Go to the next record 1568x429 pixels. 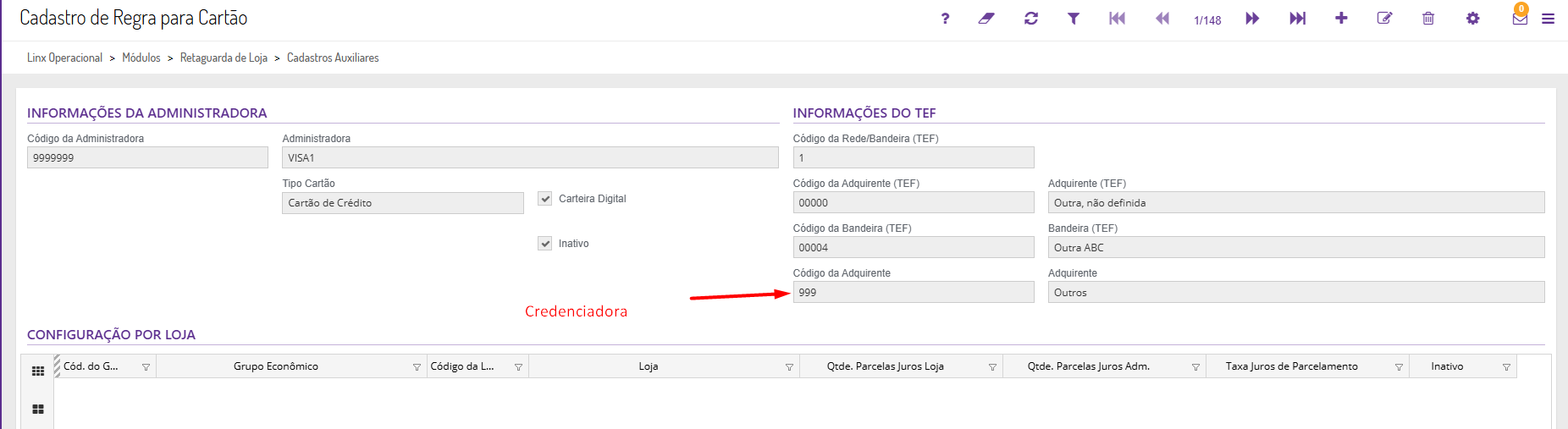tap(1252, 19)
